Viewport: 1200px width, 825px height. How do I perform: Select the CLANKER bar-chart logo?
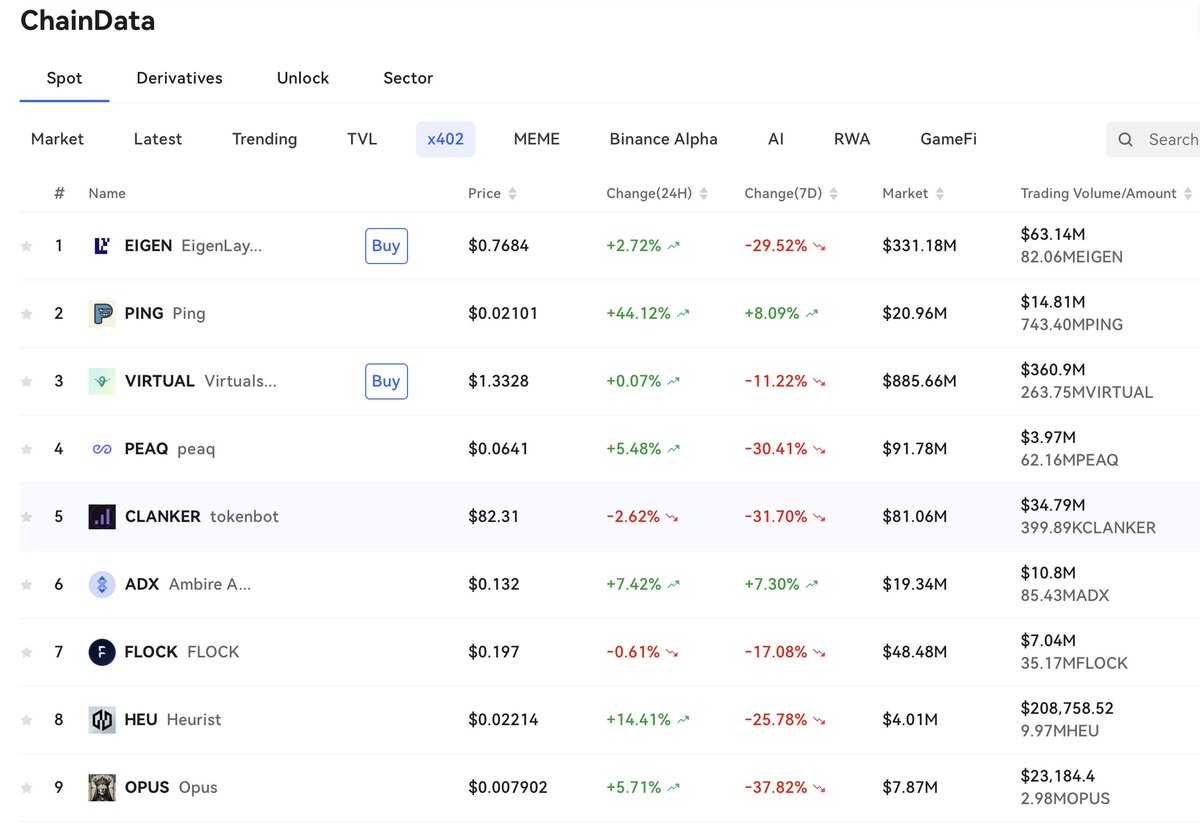click(x=102, y=517)
